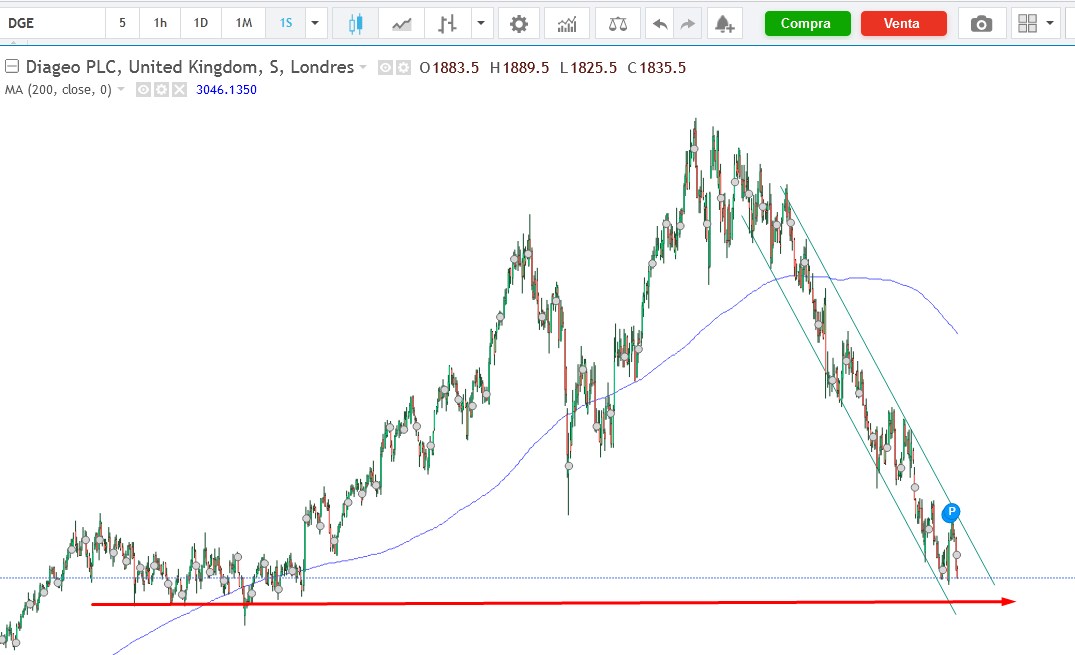This screenshot has width=1075, height=655.
Task: Select the candlestick chart style
Action: click(355, 24)
